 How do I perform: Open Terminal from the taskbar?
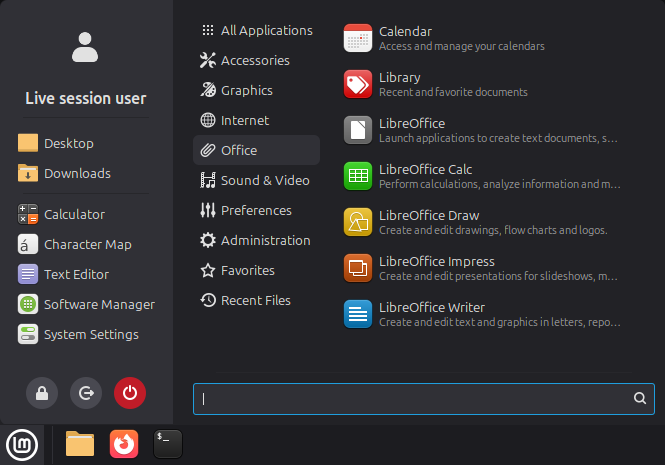(168, 444)
